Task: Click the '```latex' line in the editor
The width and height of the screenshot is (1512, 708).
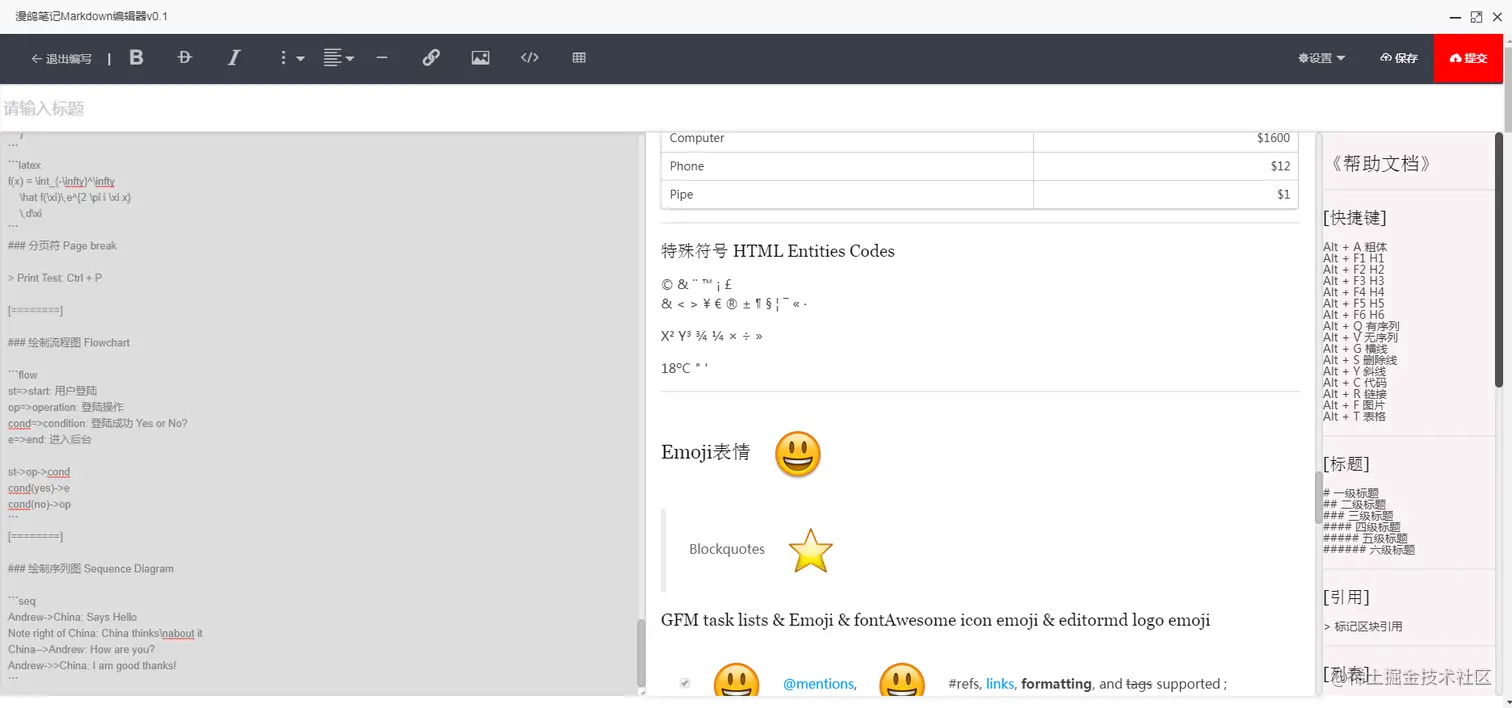Action: tap(24, 165)
